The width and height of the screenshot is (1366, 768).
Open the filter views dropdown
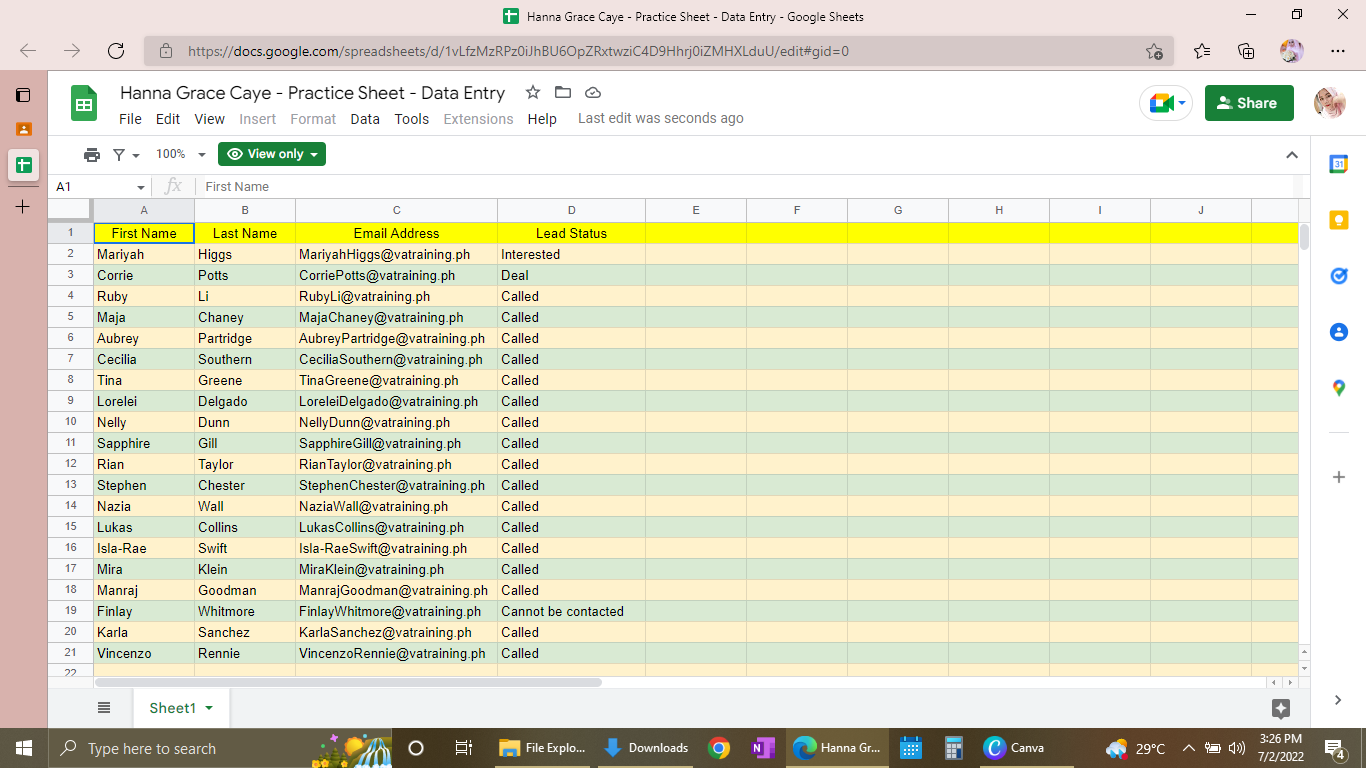point(126,154)
